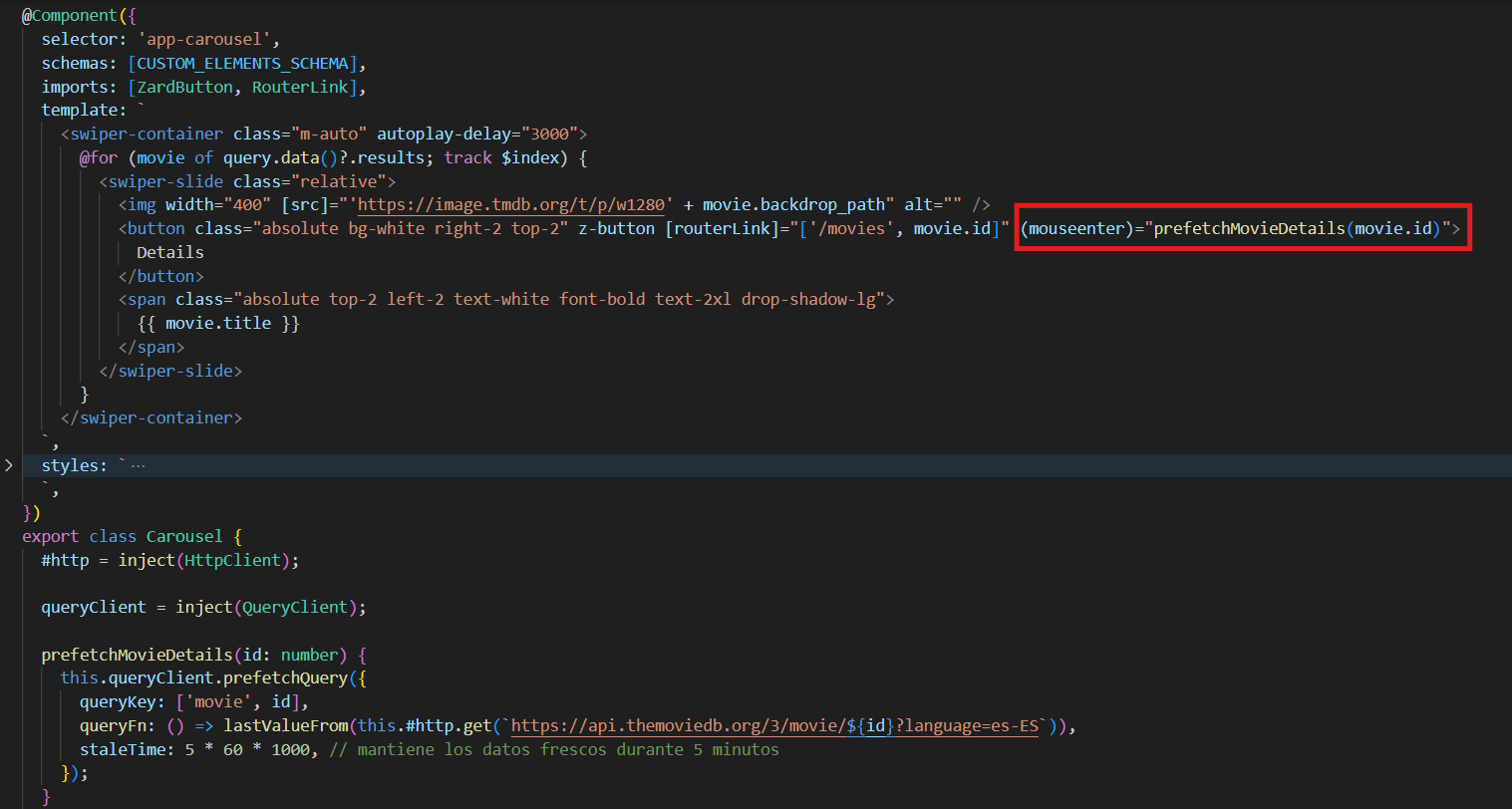This screenshot has width=1512, height=809.
Task: Click the 'Details' button label text
Action: pyautogui.click(x=170, y=252)
